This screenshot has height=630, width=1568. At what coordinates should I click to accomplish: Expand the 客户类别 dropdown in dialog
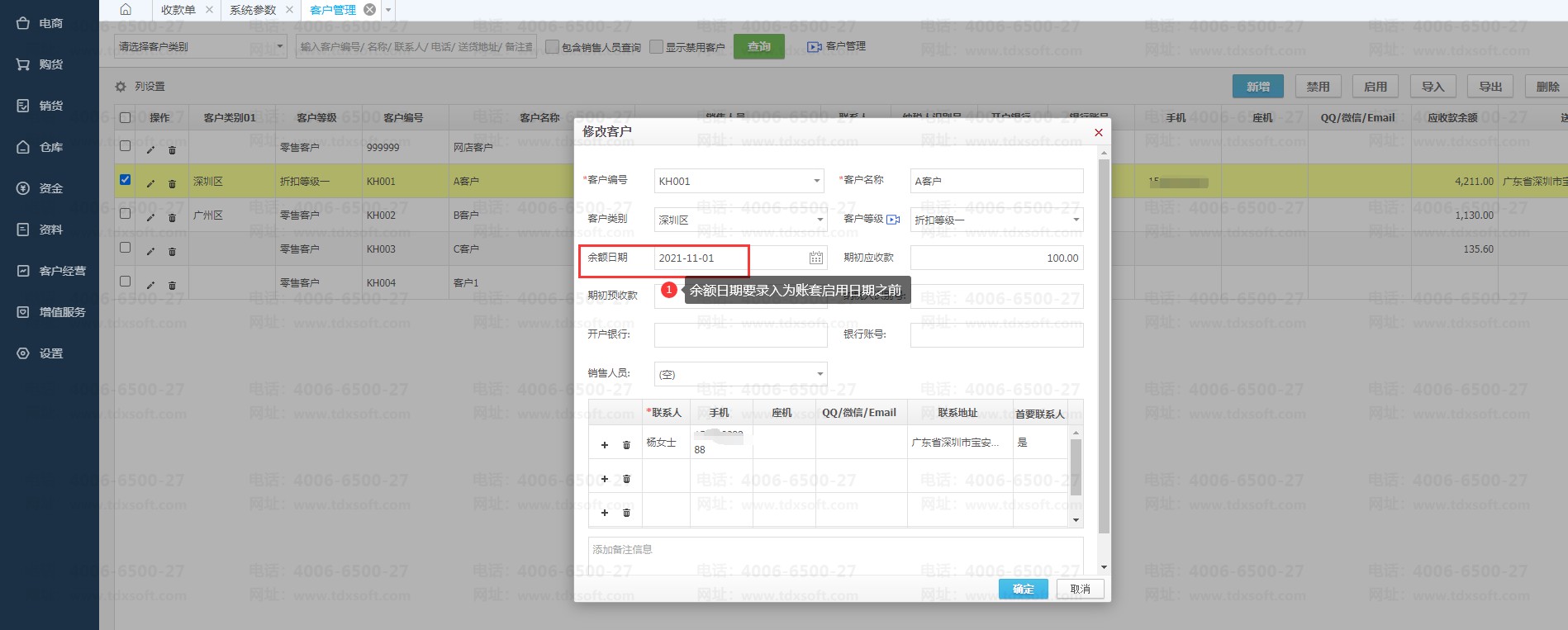point(820,220)
